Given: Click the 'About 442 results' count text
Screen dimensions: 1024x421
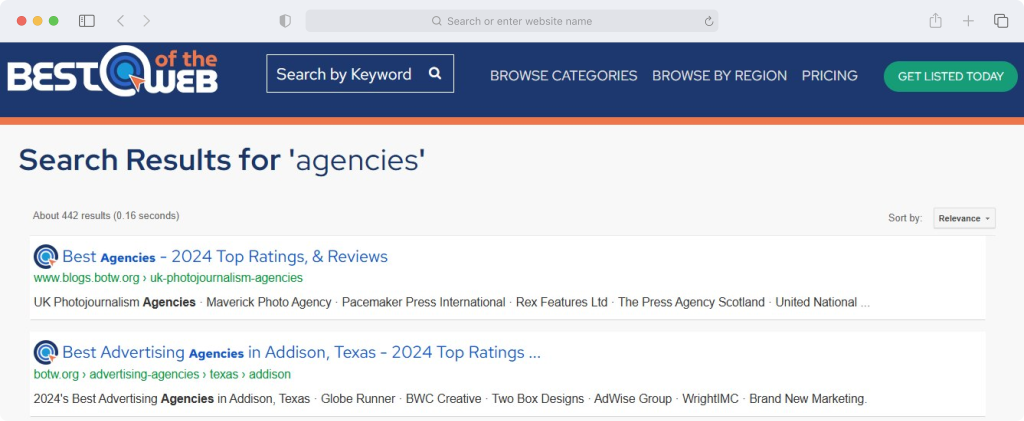Looking at the screenshot, I should pos(106,215).
